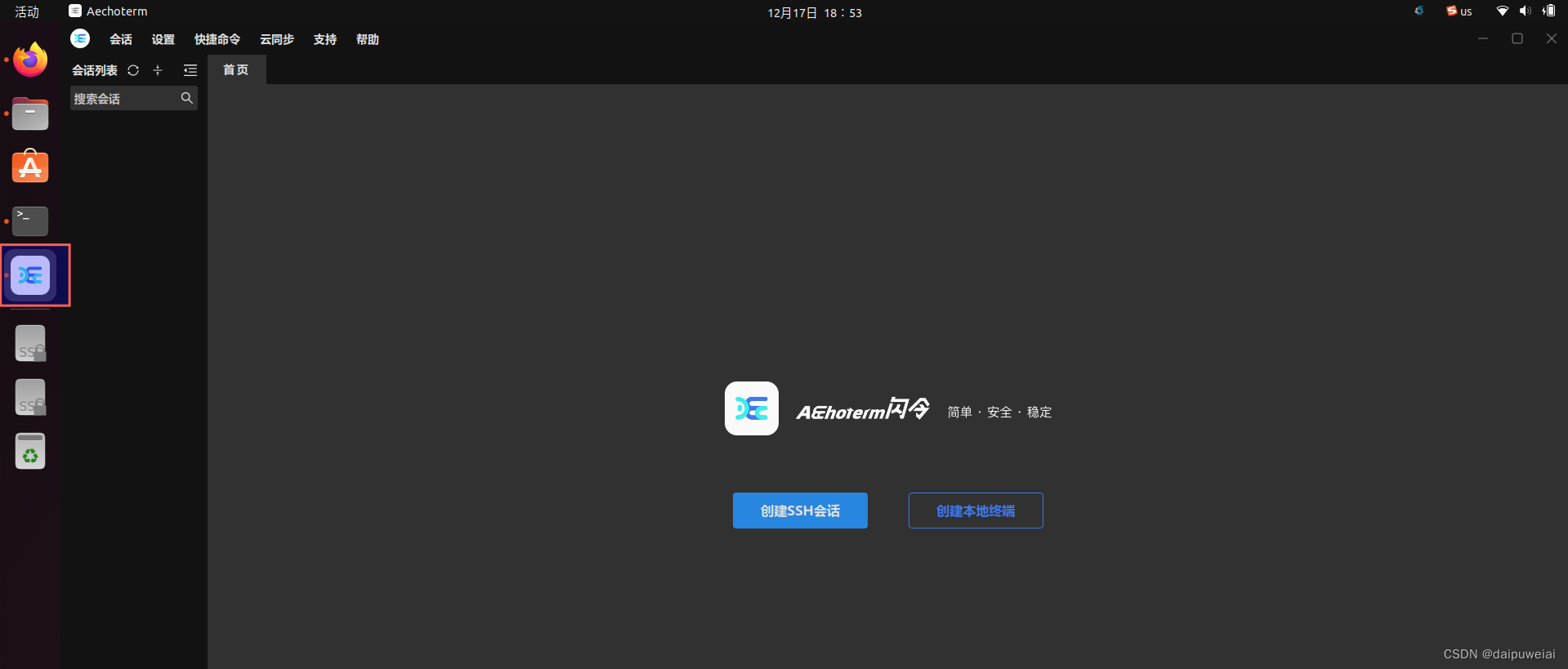Screen dimensions: 1568x669
Task: Click the 创建本地终端 button
Action: click(976, 511)
